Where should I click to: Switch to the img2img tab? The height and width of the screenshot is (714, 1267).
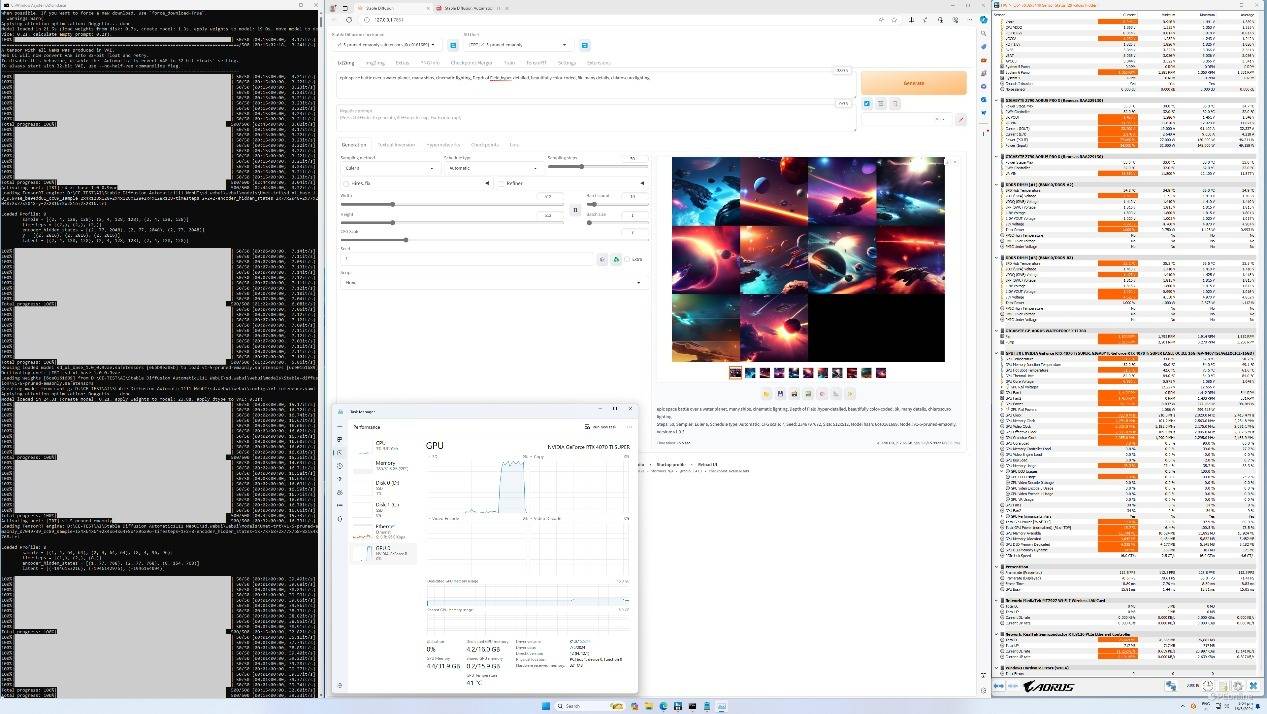[x=376, y=62]
